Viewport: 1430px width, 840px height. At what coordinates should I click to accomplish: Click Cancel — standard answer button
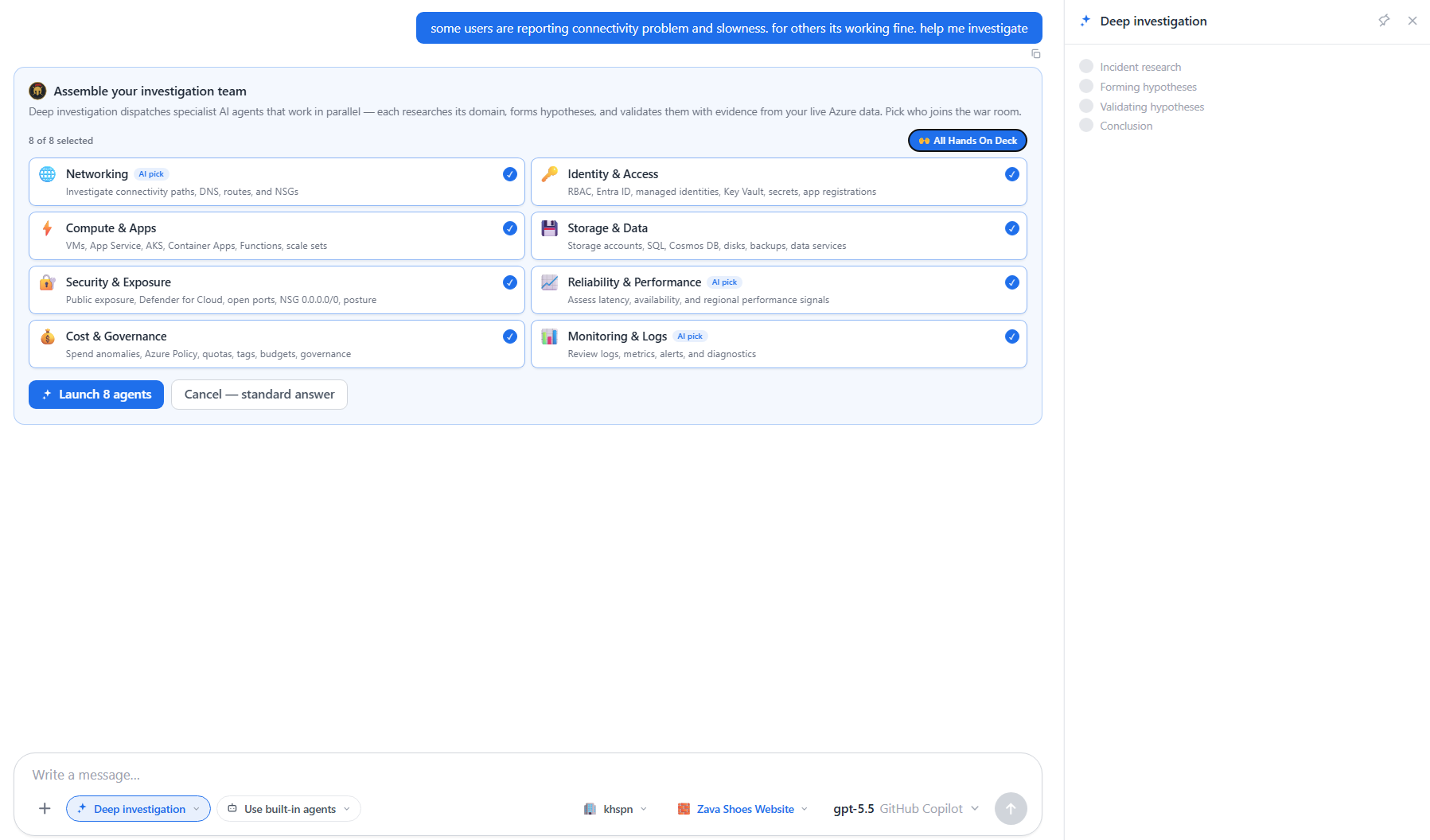[x=259, y=395]
